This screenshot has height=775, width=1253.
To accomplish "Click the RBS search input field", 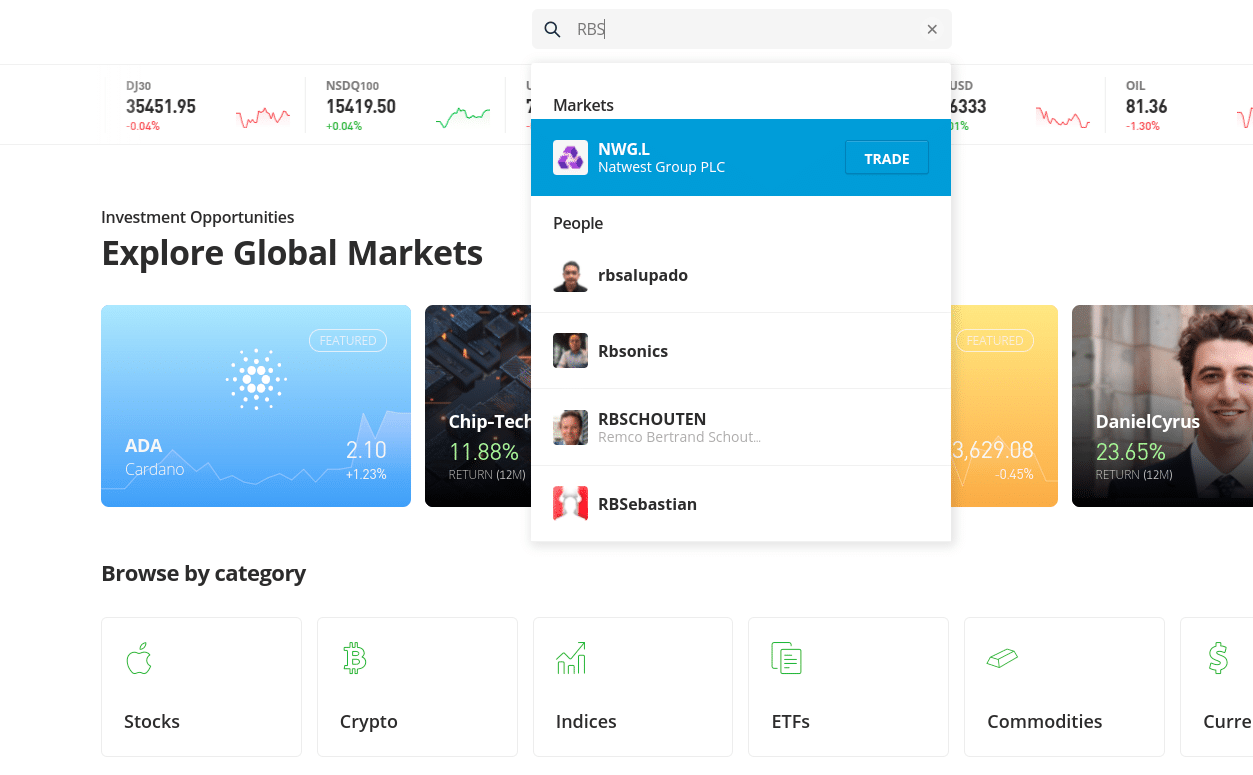I will 741,29.
